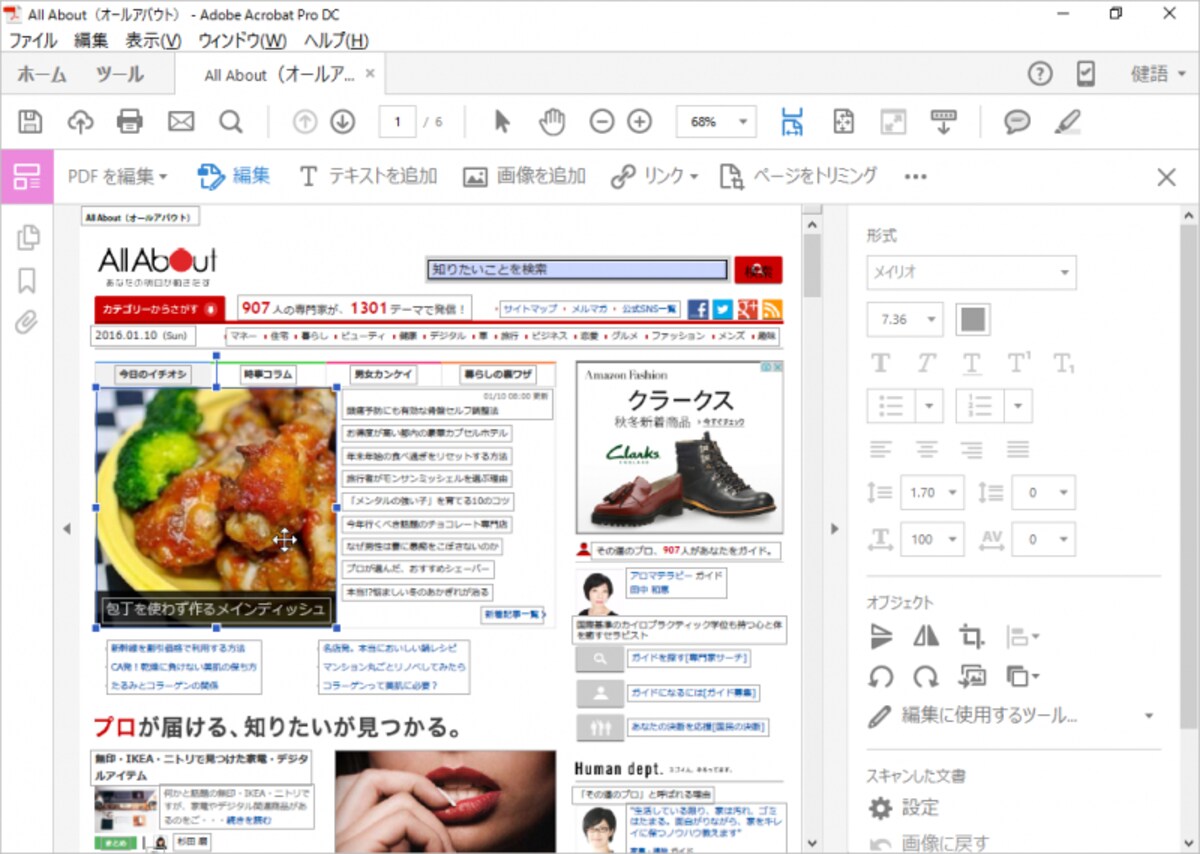
Task: Flip object vertically icon
Action: 881,636
